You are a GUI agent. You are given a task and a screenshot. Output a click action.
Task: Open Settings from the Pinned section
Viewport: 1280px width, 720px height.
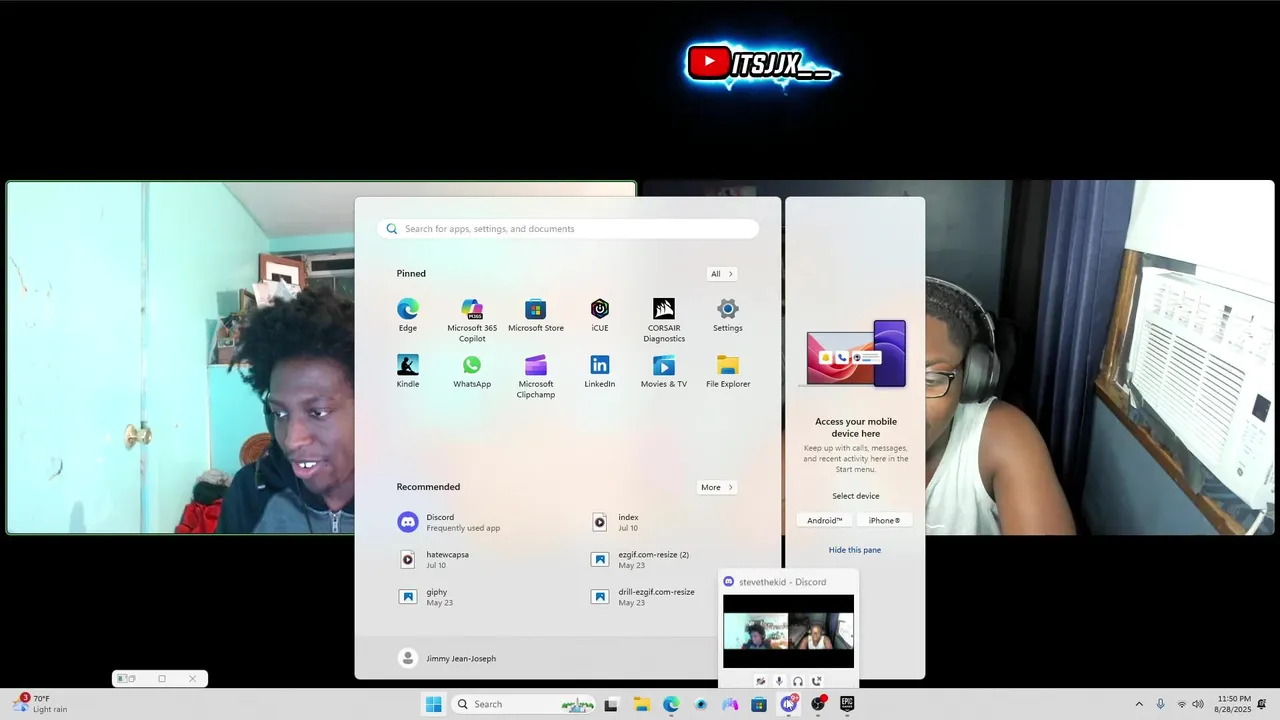(x=728, y=315)
